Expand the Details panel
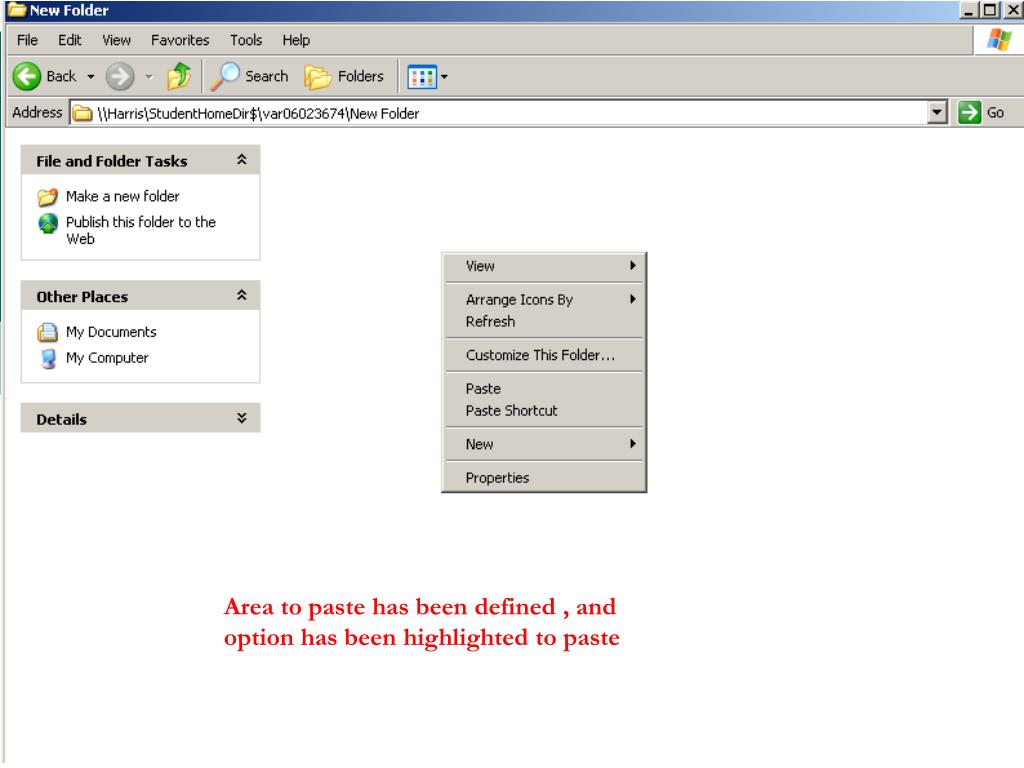 [x=241, y=419]
